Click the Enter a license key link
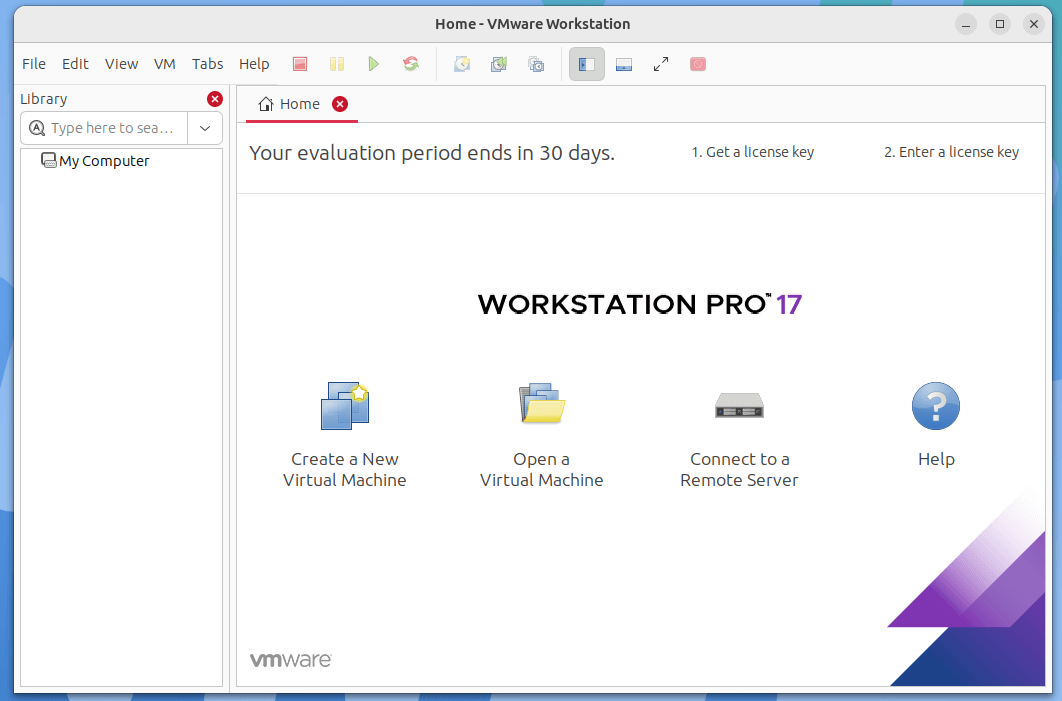Viewport: 1062px width, 701px height. 951,152
